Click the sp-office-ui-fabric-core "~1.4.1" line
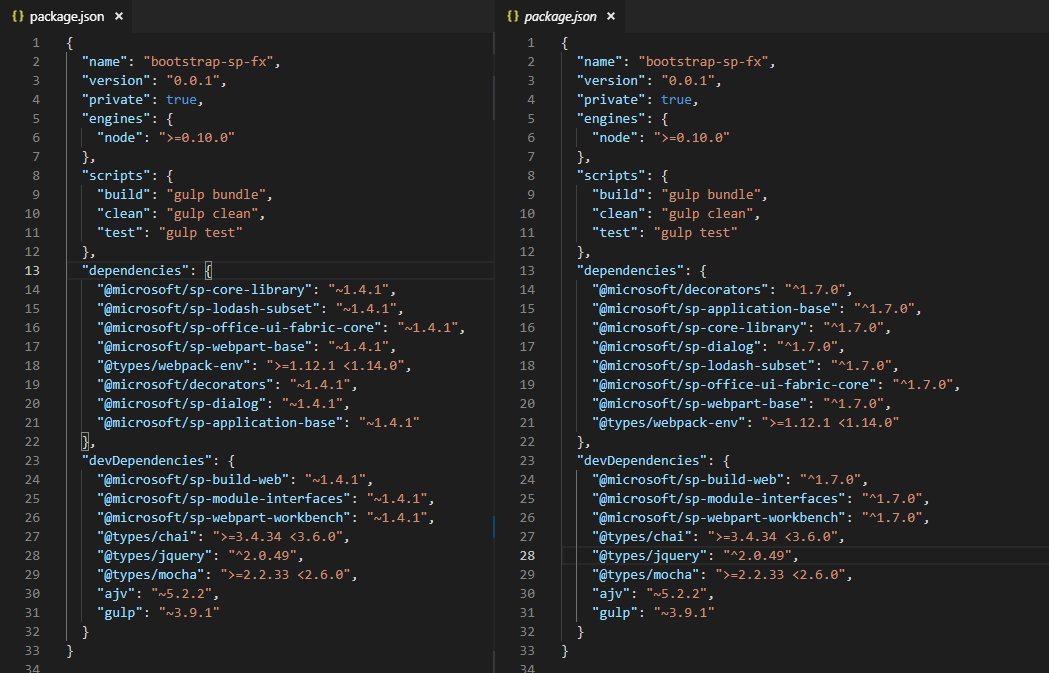The width and height of the screenshot is (1049, 673). [281, 328]
